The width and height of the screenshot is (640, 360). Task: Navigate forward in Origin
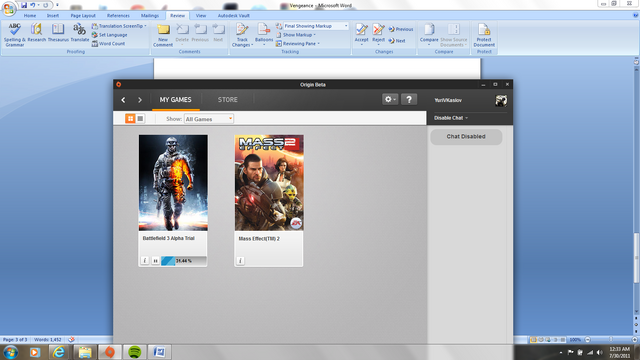click(140, 100)
